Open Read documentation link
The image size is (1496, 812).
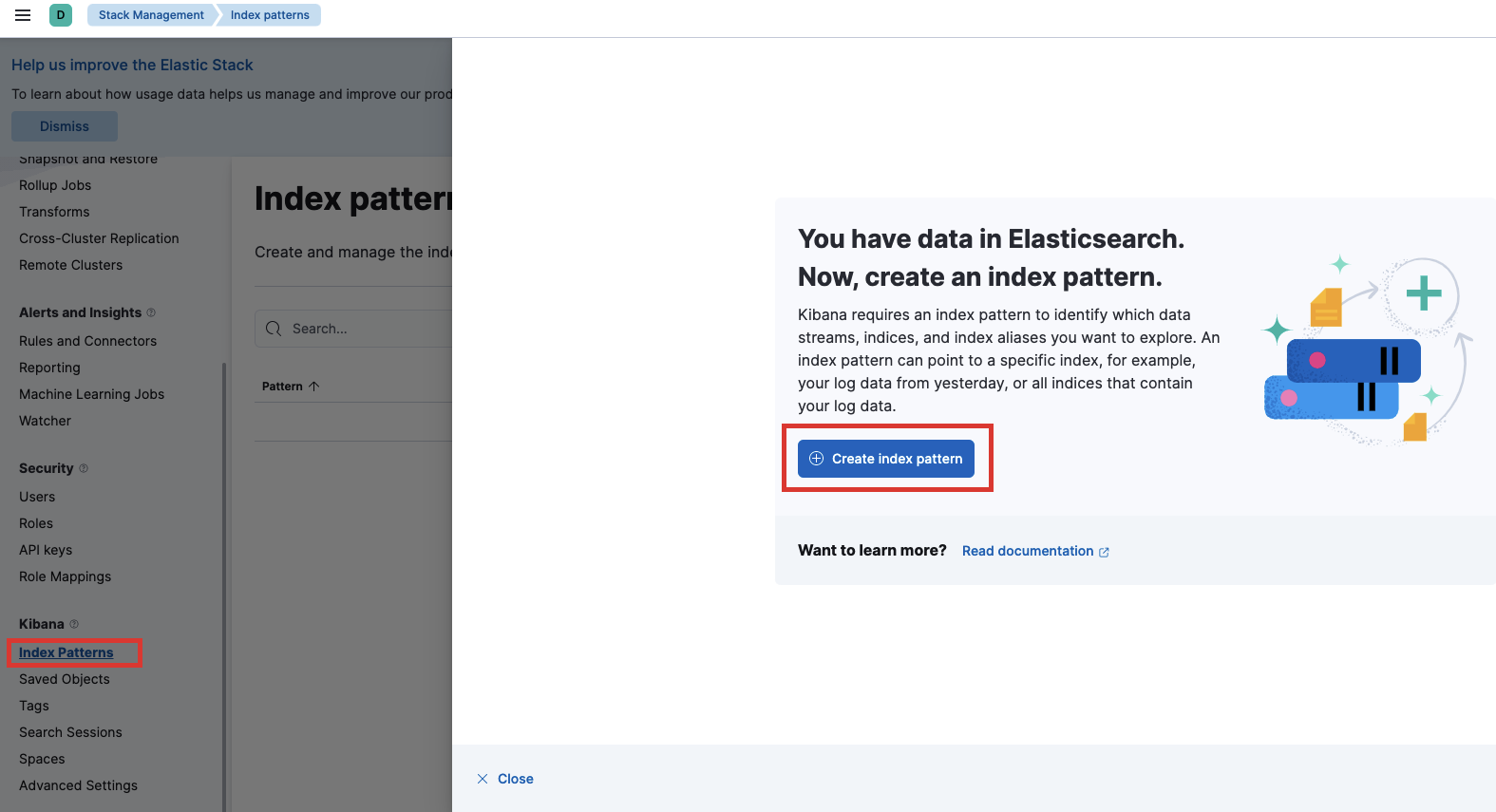coord(1028,551)
